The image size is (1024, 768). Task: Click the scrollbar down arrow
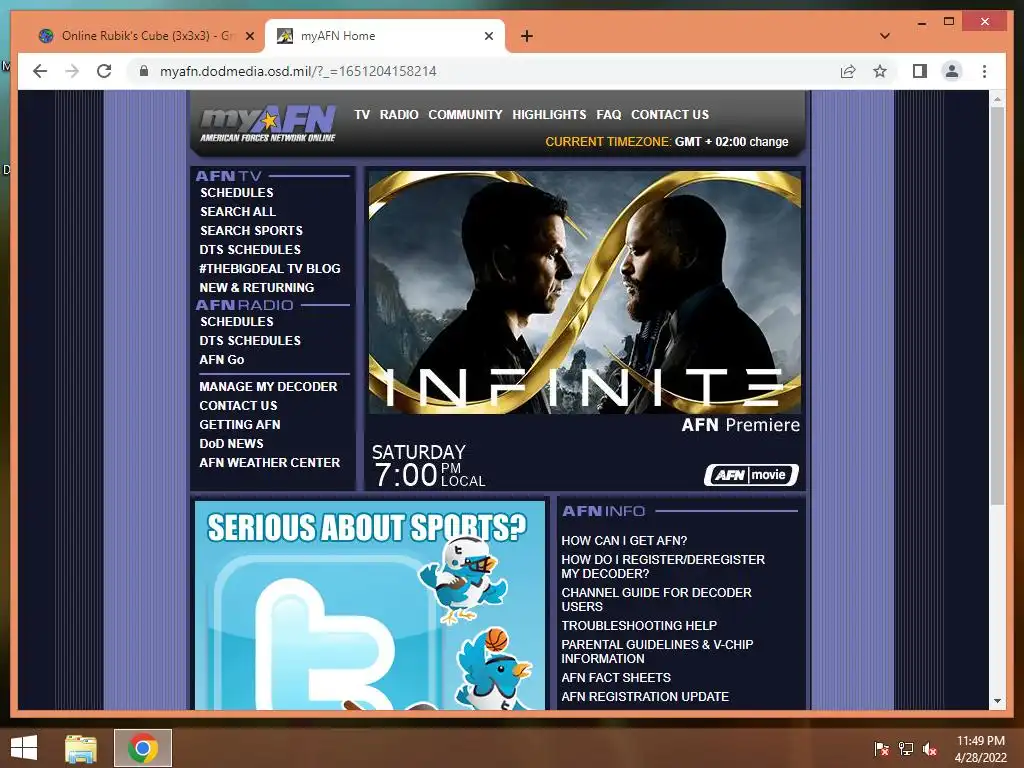[x=997, y=701]
